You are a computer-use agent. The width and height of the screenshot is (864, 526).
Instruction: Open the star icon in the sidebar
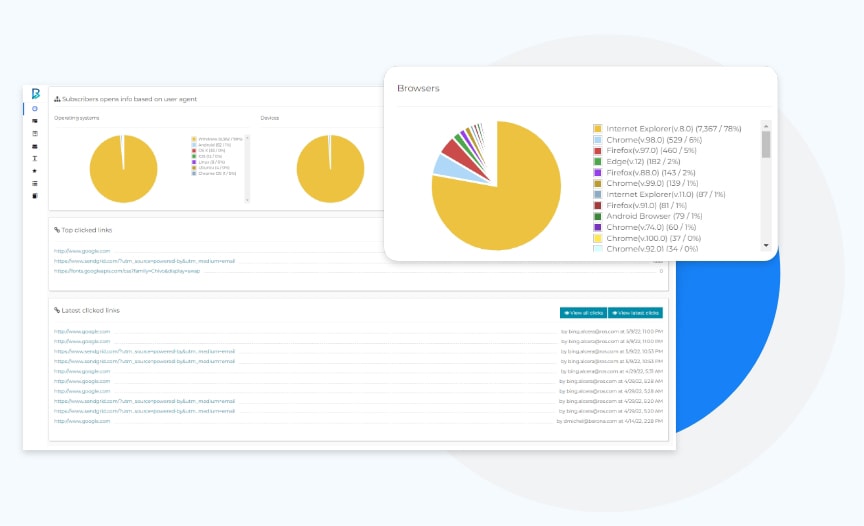(x=35, y=171)
